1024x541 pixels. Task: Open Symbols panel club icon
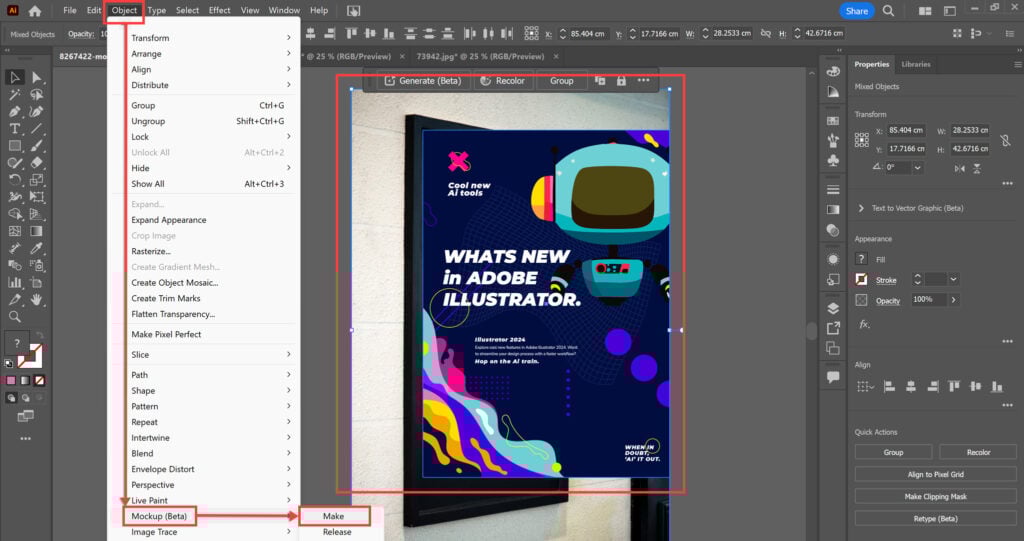click(x=833, y=161)
